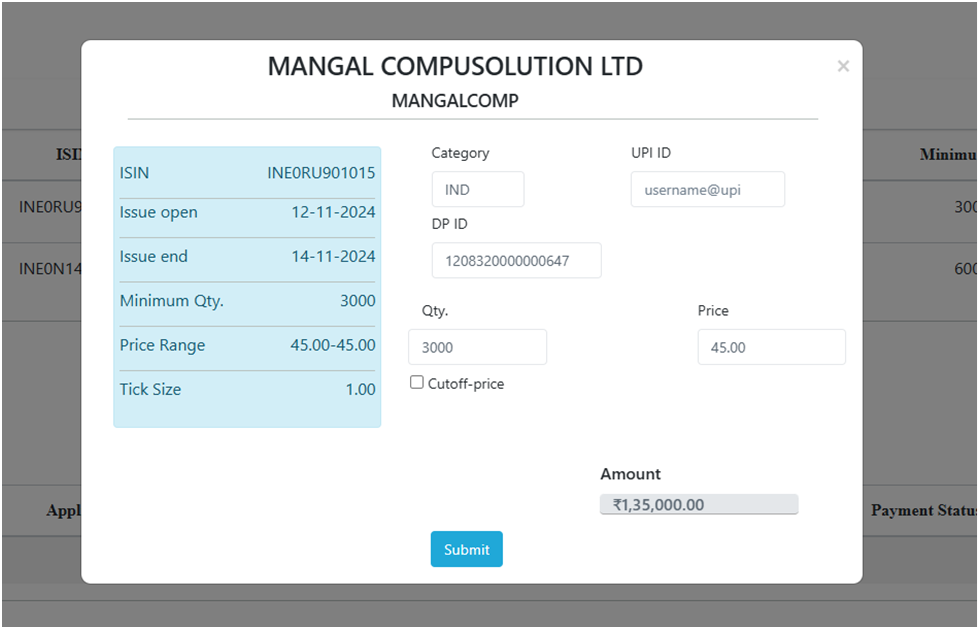Click the Cutoff-price label text
Screen dimensions: 979x627
(466, 383)
